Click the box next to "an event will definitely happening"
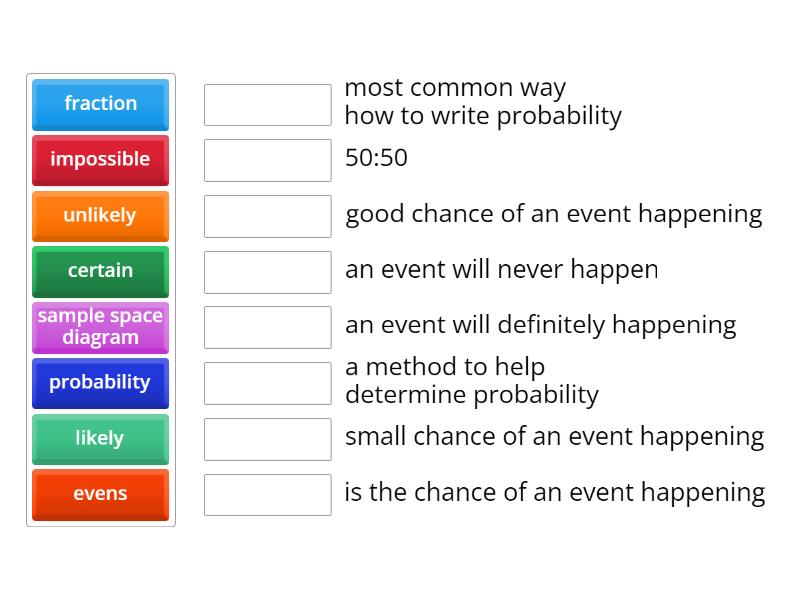This screenshot has width=800, height=600. click(x=267, y=325)
